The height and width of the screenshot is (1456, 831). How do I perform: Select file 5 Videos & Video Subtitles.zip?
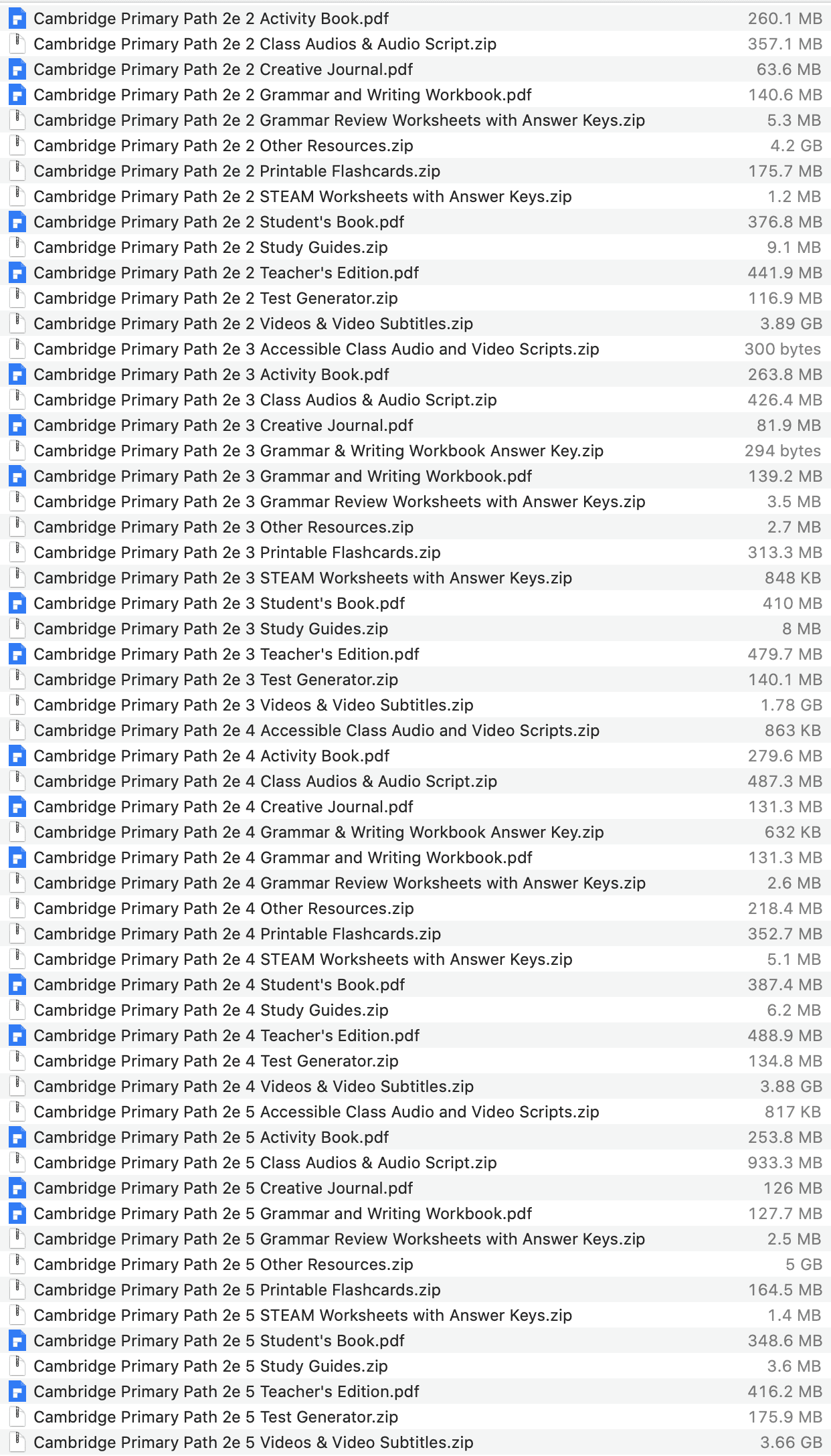(x=415, y=1443)
